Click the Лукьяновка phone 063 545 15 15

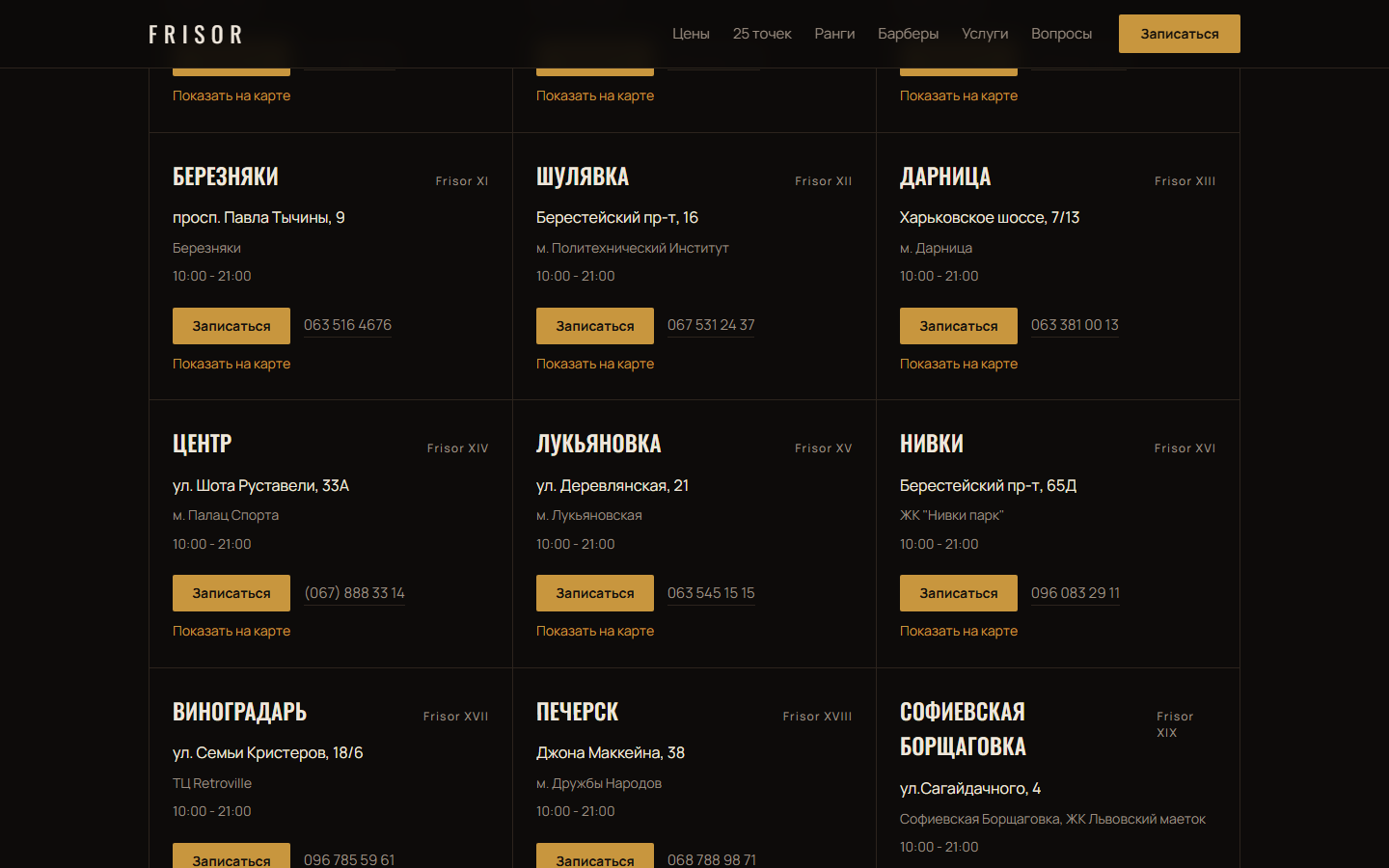click(x=711, y=593)
